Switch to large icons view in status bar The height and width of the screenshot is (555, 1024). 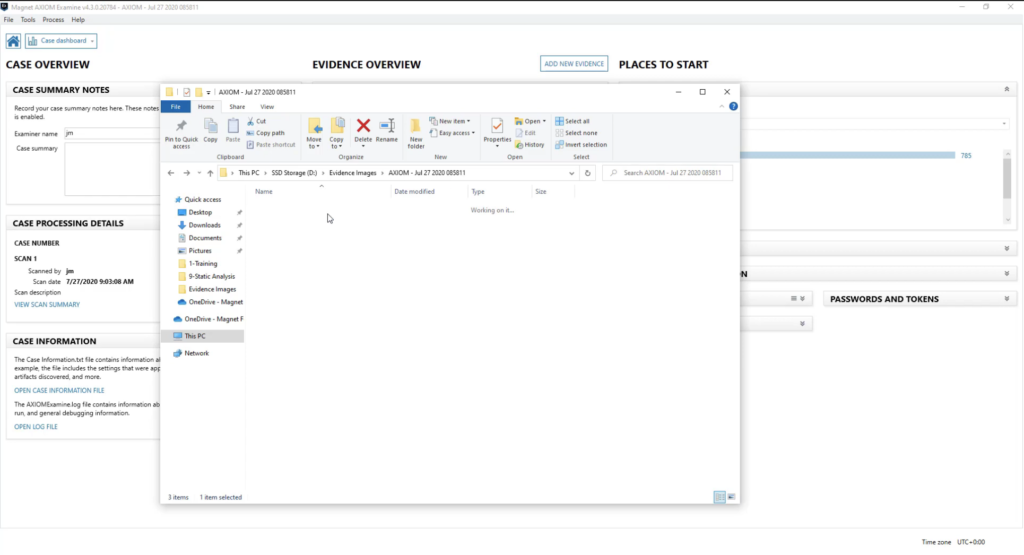tap(731, 498)
